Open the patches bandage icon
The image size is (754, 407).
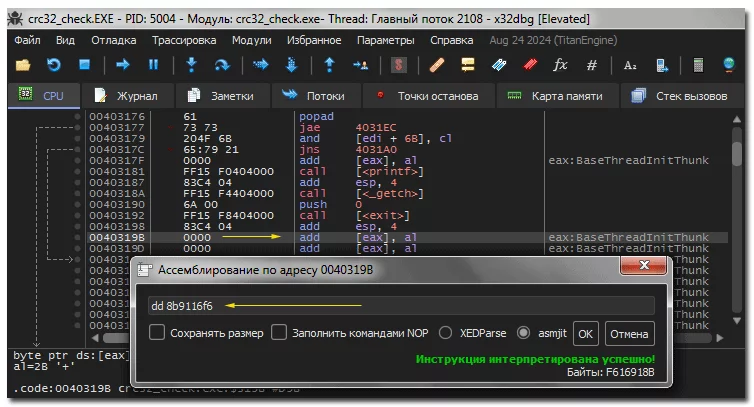437,65
